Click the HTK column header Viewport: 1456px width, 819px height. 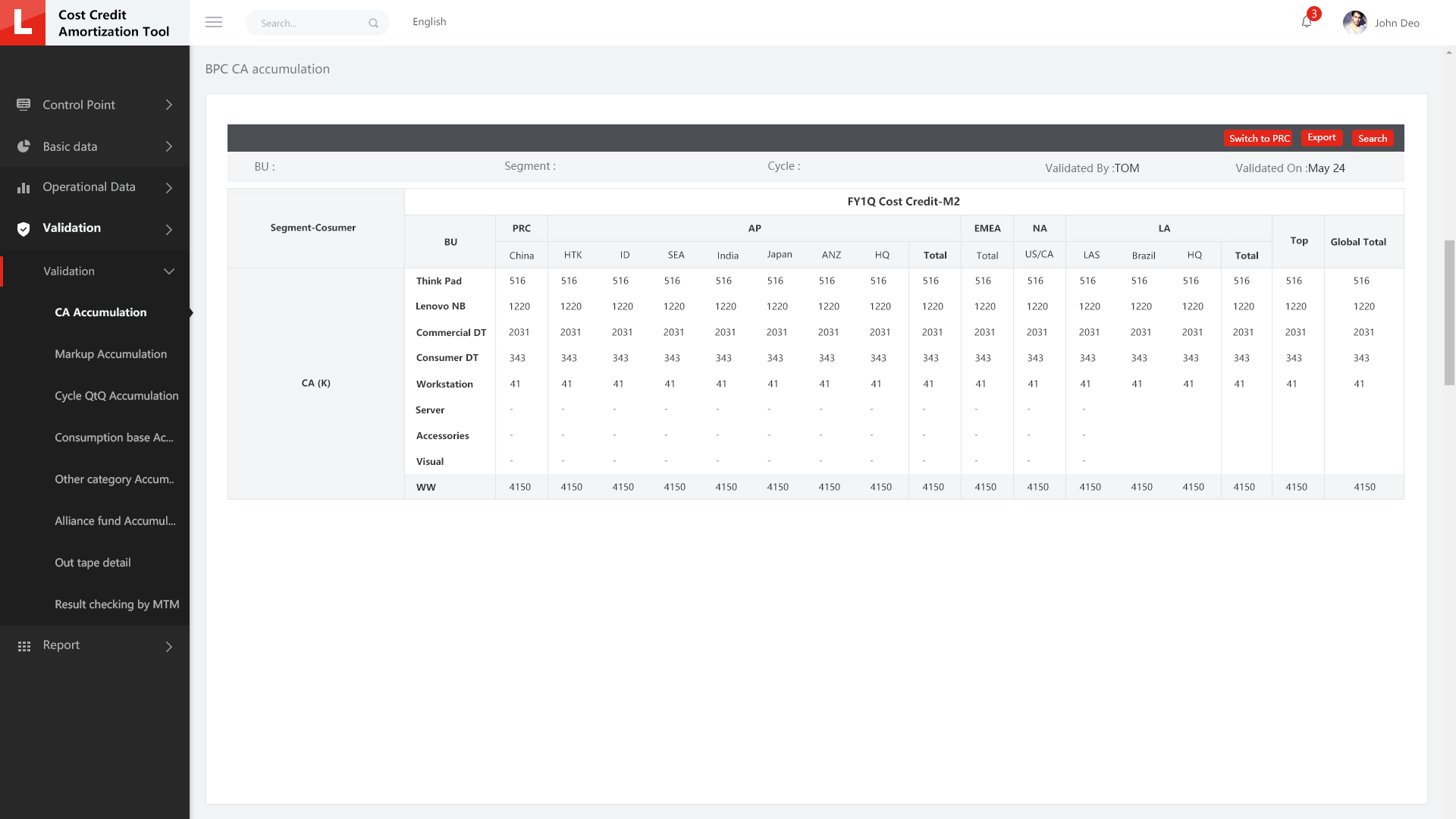(573, 255)
